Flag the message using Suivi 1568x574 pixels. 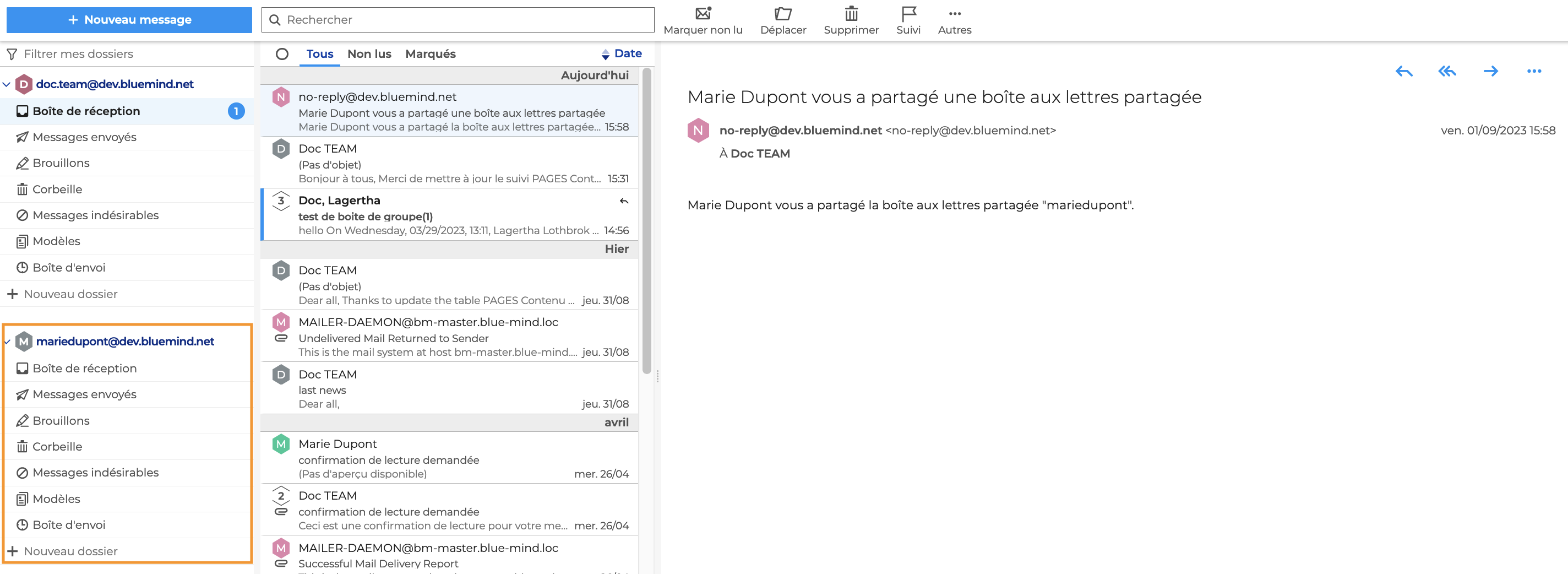tap(908, 13)
